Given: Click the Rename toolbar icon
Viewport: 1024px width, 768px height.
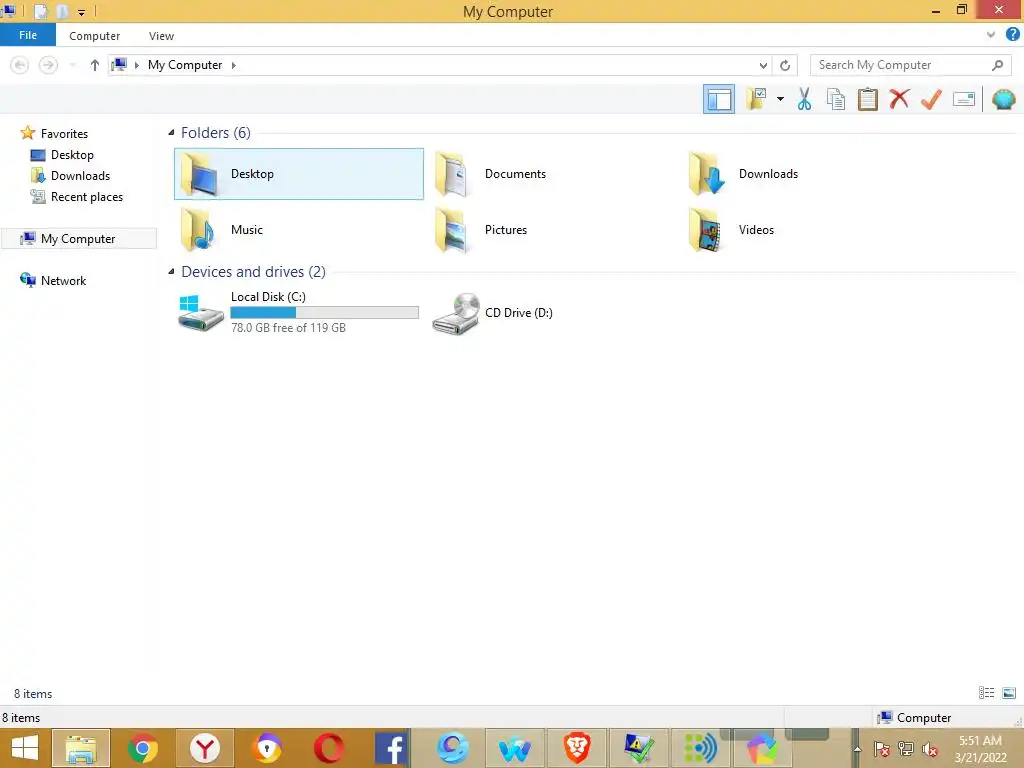Looking at the screenshot, I should [x=963, y=99].
